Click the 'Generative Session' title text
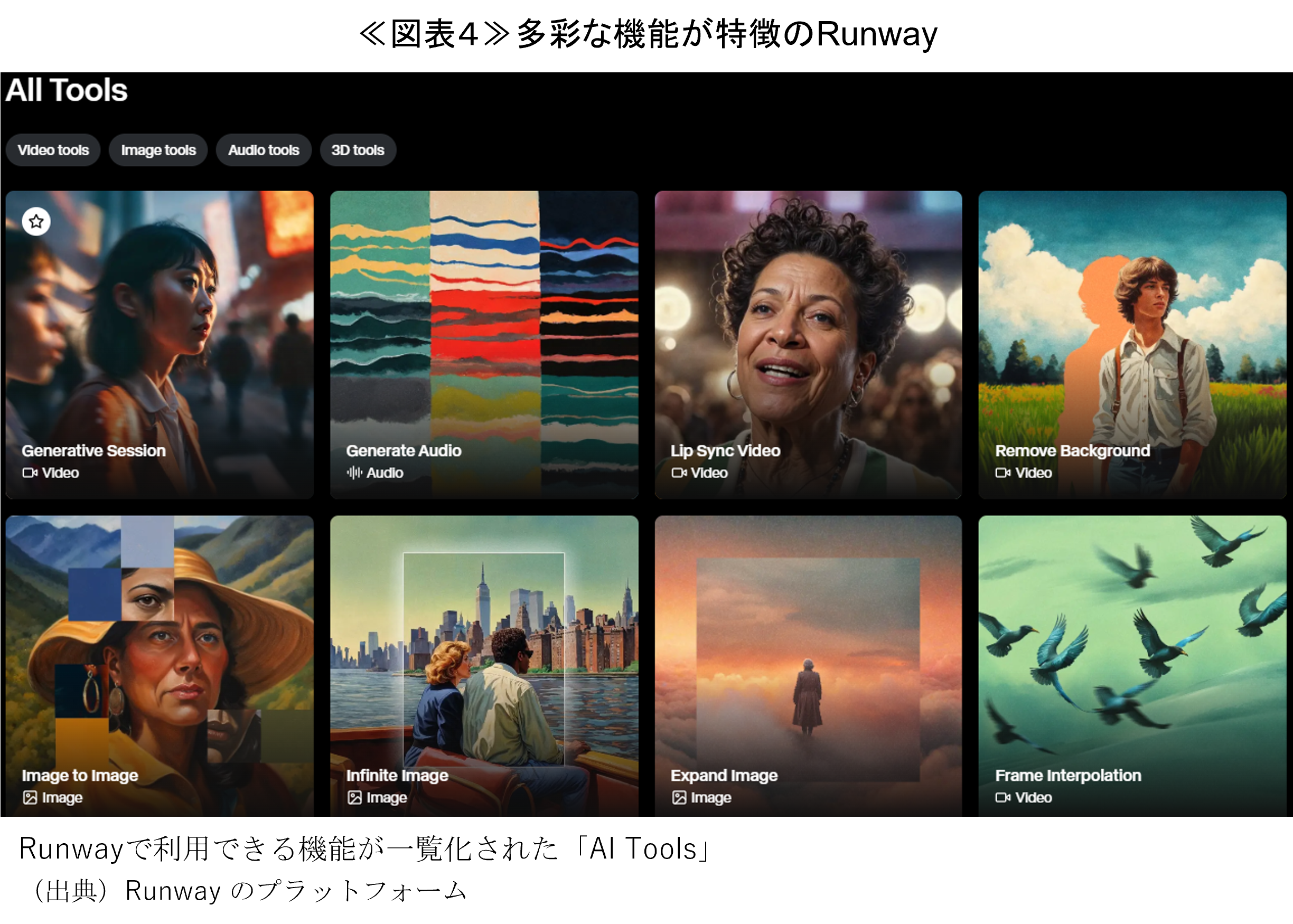This screenshot has height=924, width=1293. 94,450
